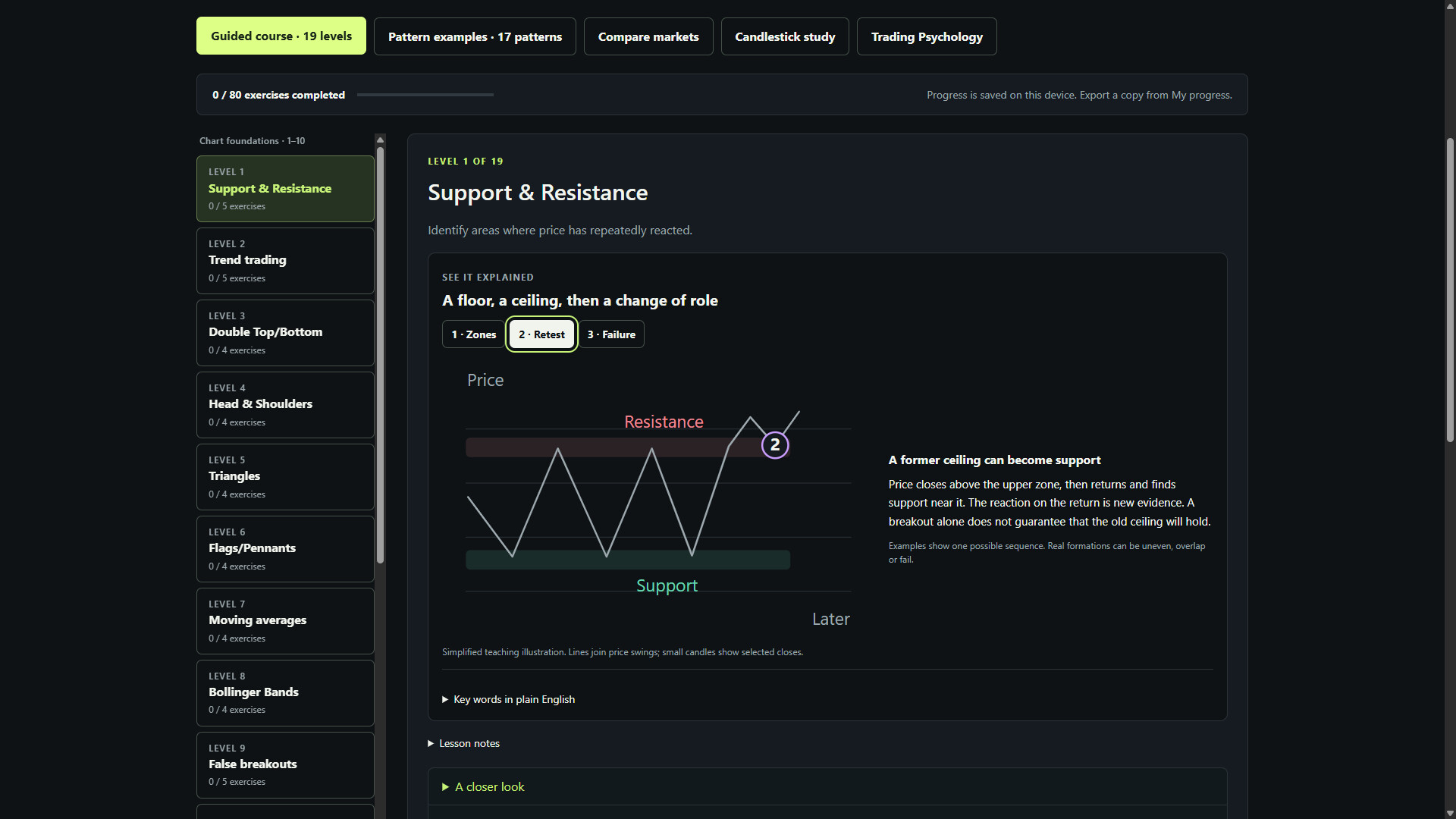Viewport: 1456px width, 819px height.
Task: Show the 1 · Zones step
Action: [473, 334]
